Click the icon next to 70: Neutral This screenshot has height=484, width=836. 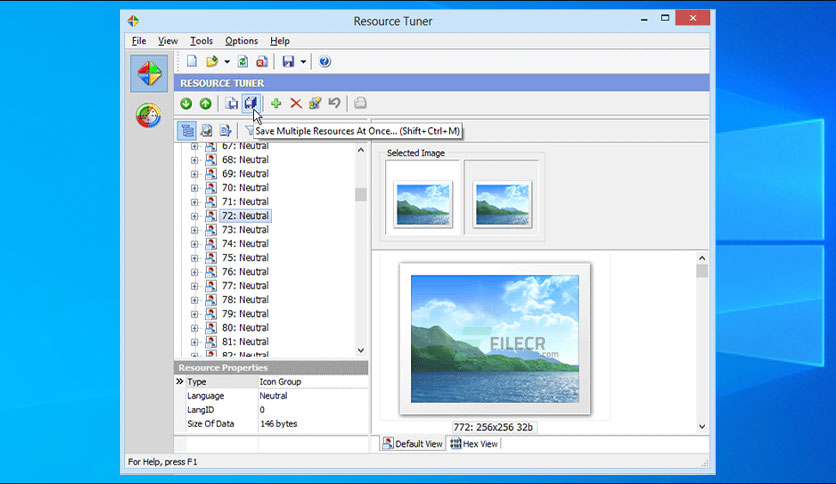coord(211,188)
